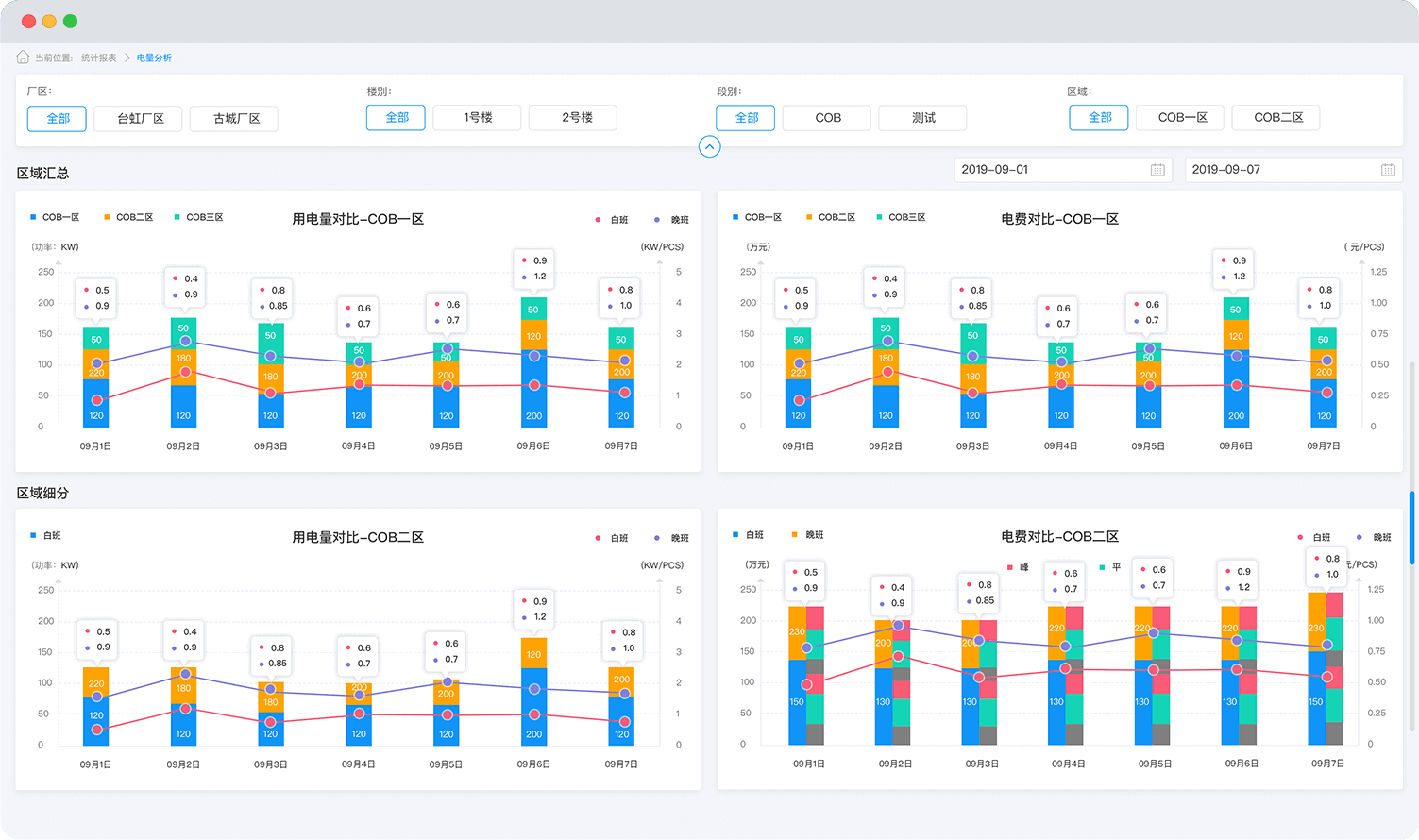Toggle green 平 legend in 电费对比-COB二区 chart
1419x840 pixels.
[1110, 567]
